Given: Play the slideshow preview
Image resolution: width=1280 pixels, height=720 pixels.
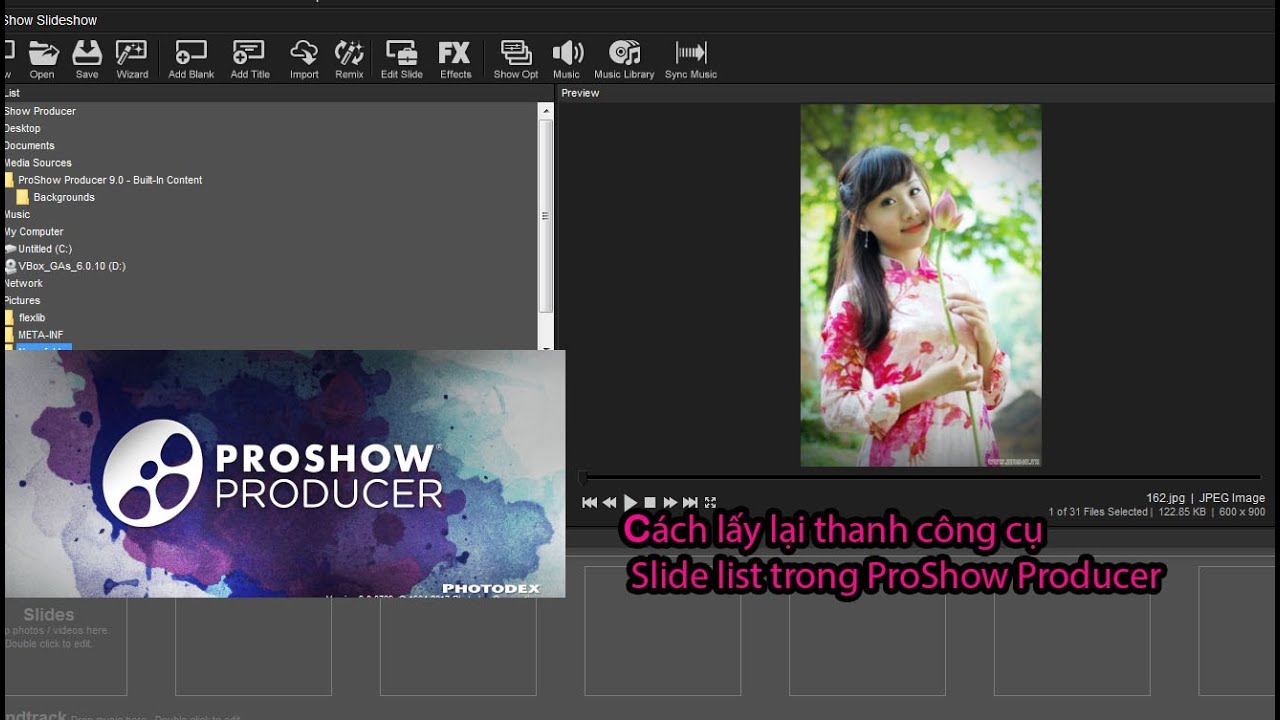Looking at the screenshot, I should [630, 502].
